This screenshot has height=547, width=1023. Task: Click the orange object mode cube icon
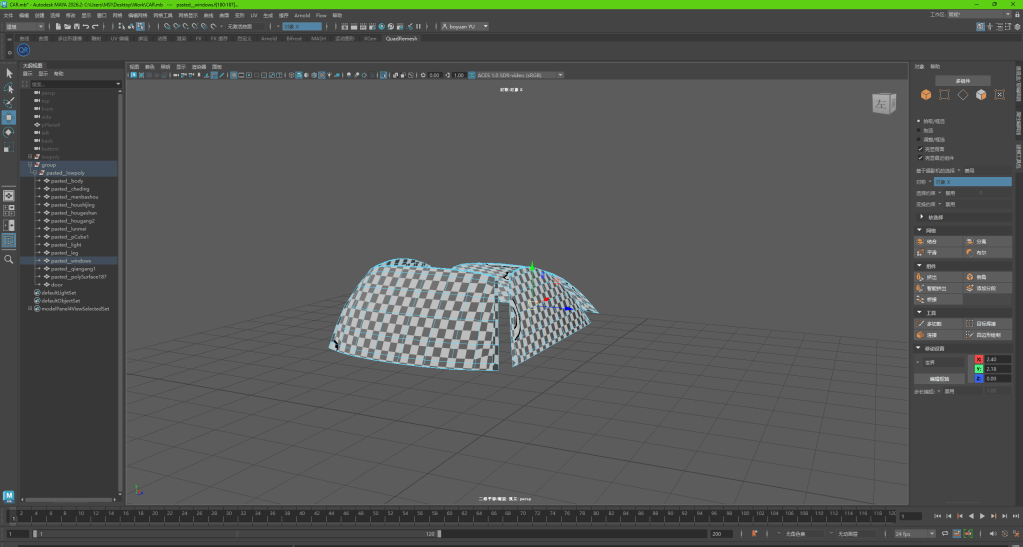tap(926, 95)
